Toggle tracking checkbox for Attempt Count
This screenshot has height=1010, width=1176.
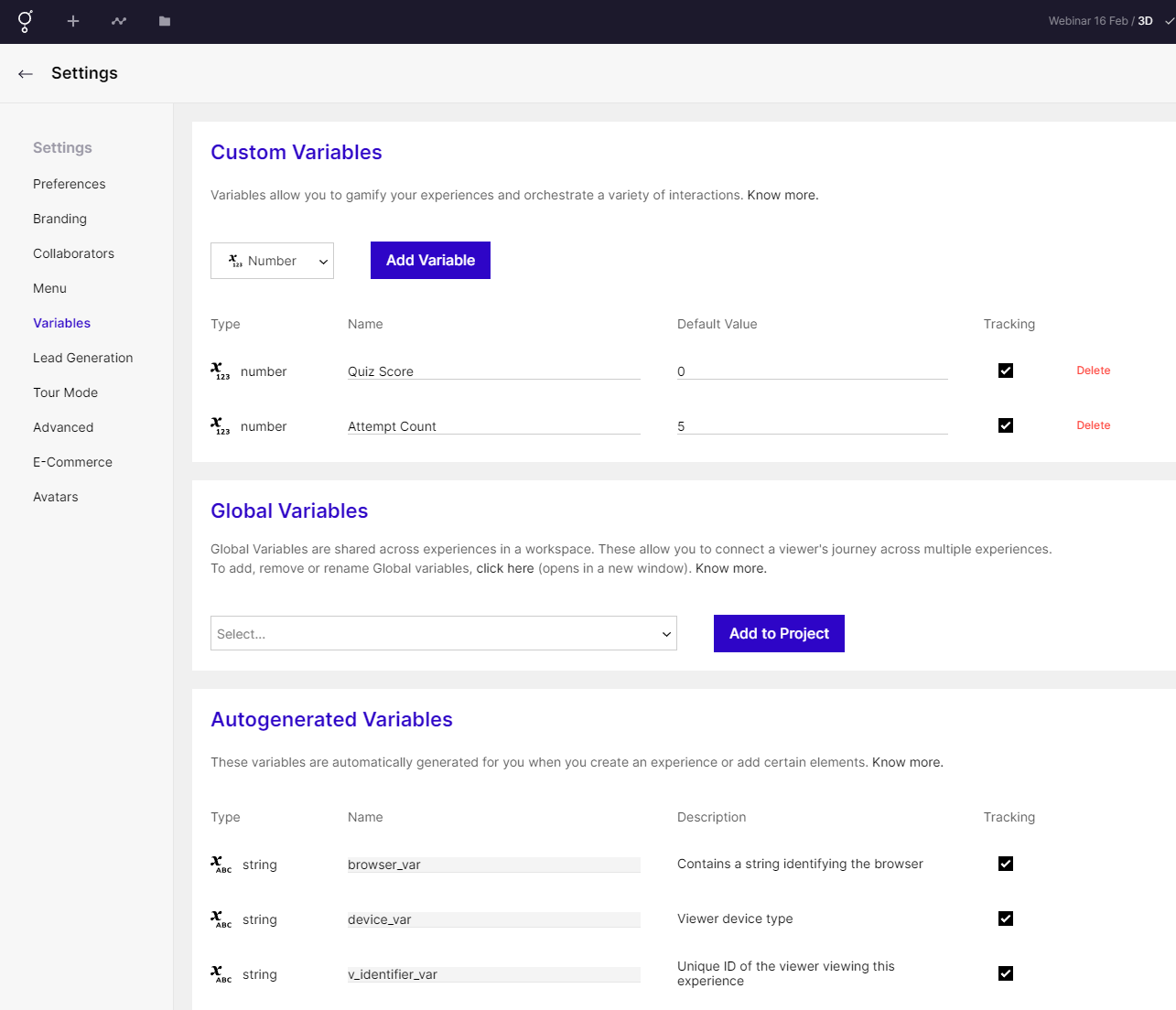click(x=1006, y=425)
